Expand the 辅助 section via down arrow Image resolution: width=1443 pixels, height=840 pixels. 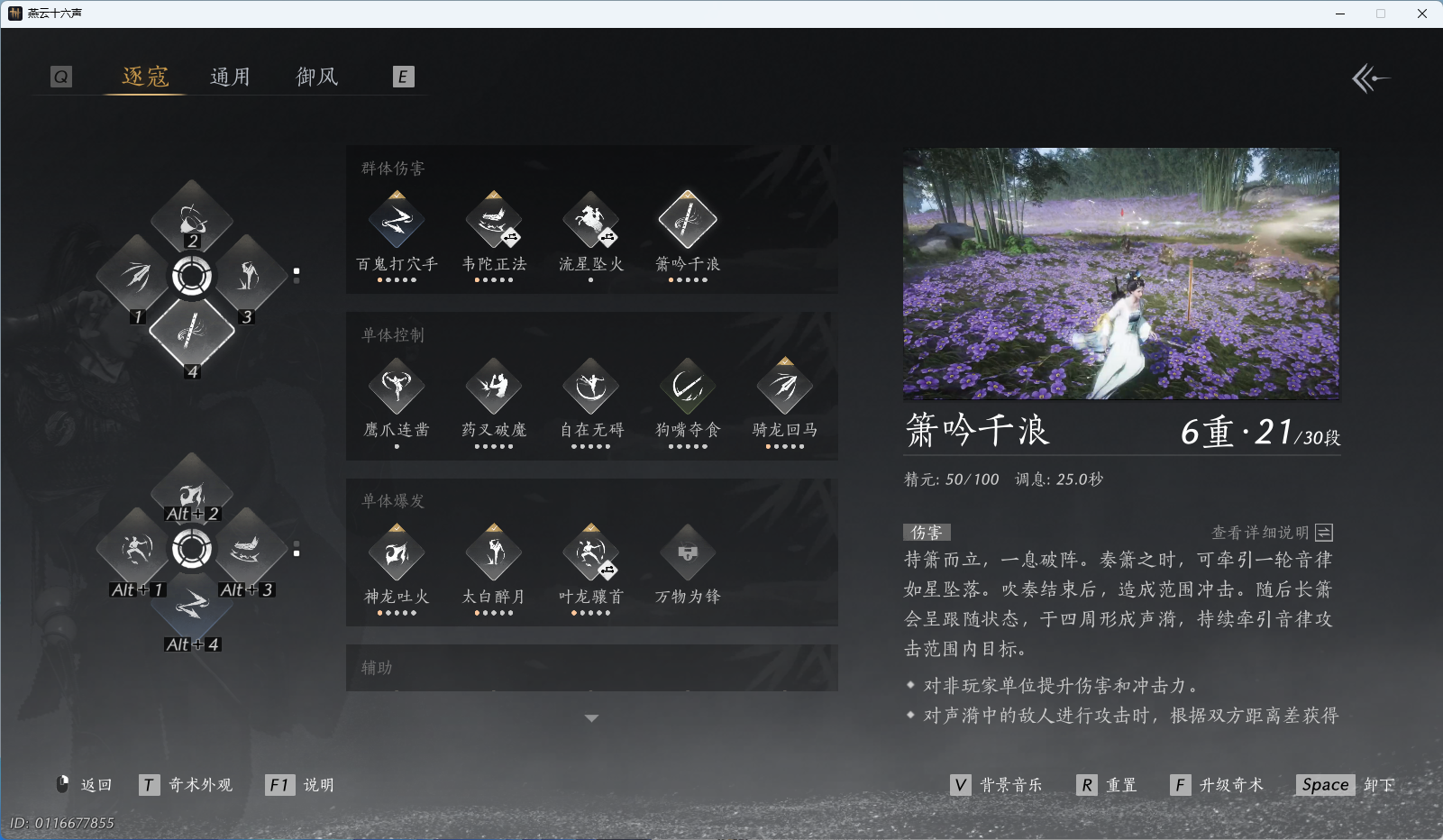[x=591, y=717]
